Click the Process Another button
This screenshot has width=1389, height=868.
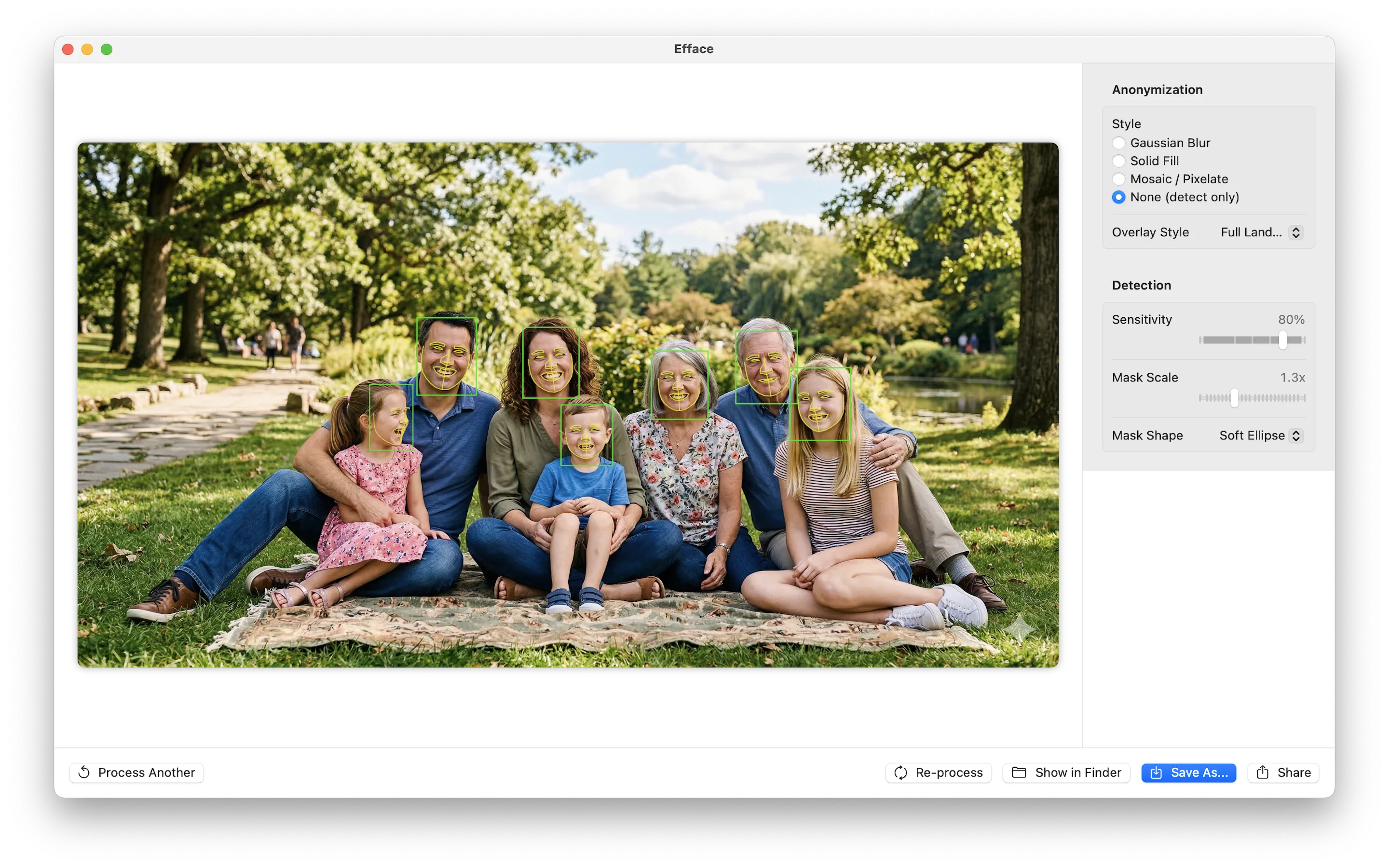136,772
